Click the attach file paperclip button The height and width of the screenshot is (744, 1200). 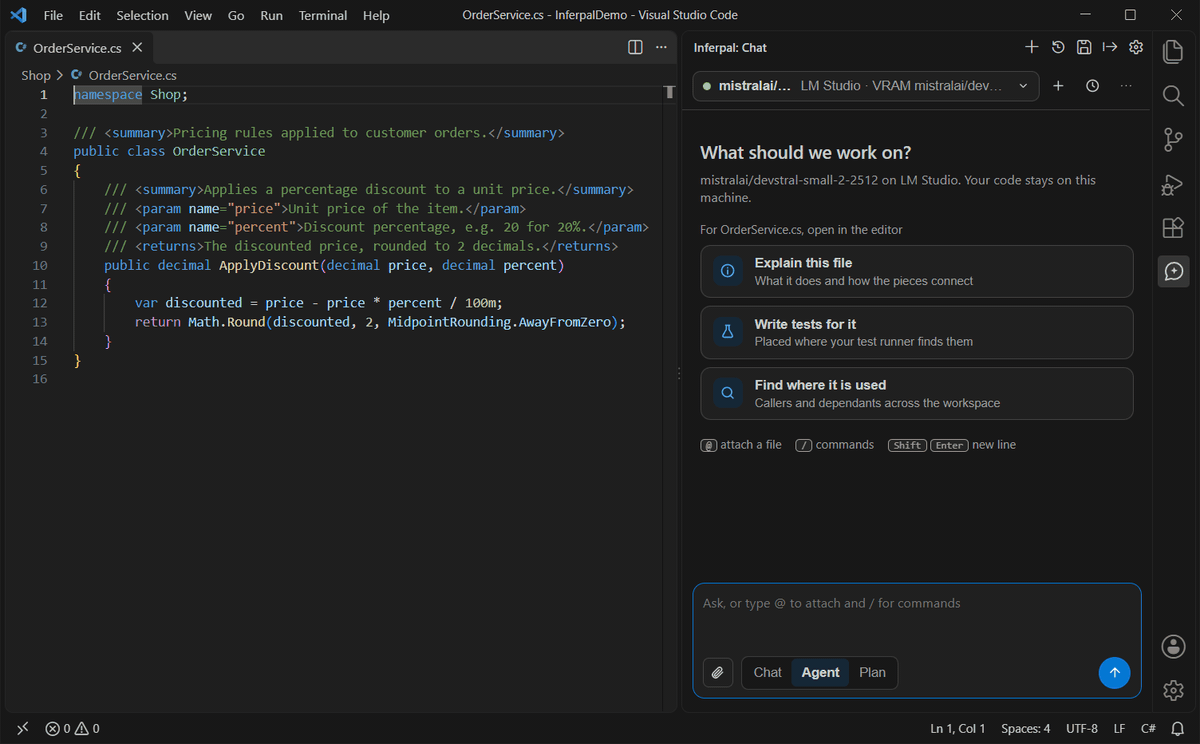click(x=717, y=673)
